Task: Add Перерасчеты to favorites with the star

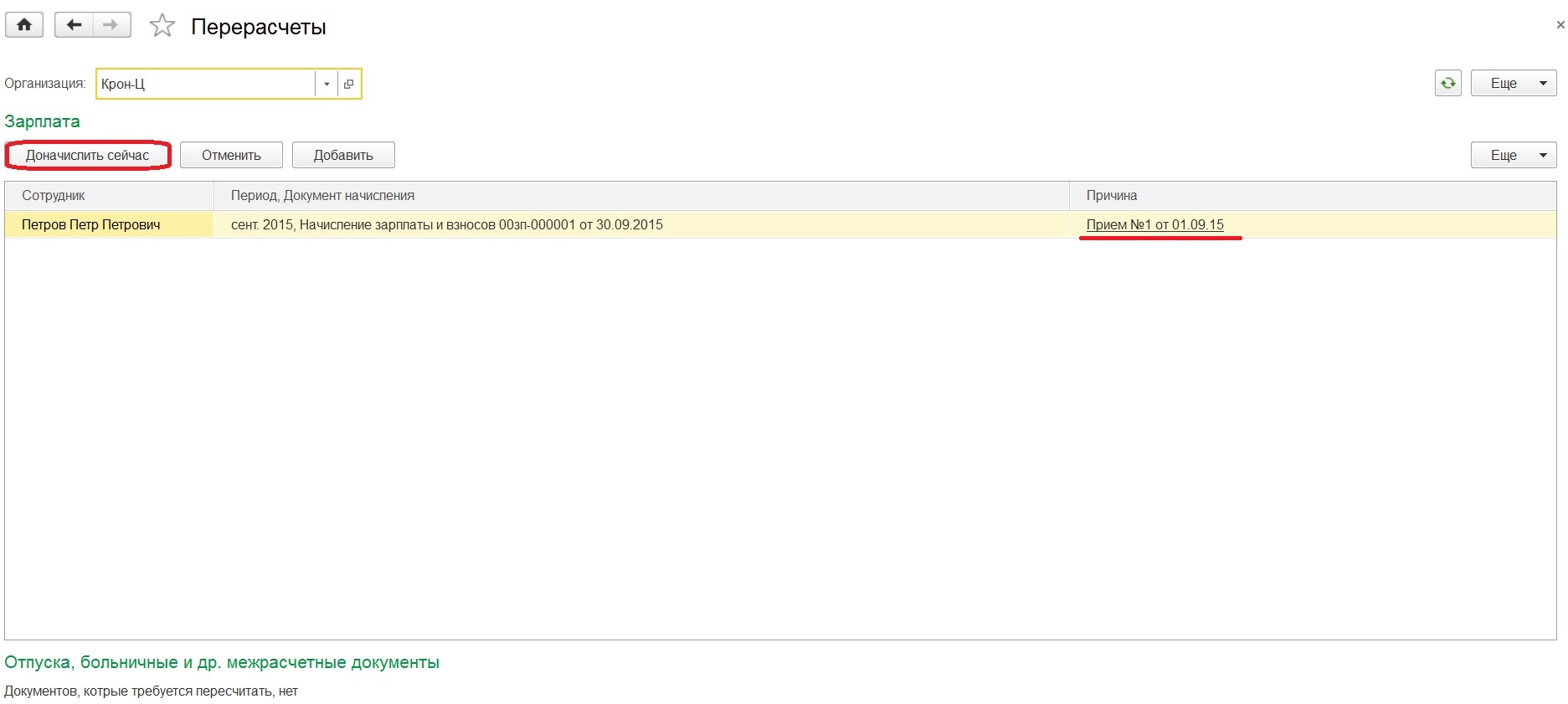Action: 162,26
